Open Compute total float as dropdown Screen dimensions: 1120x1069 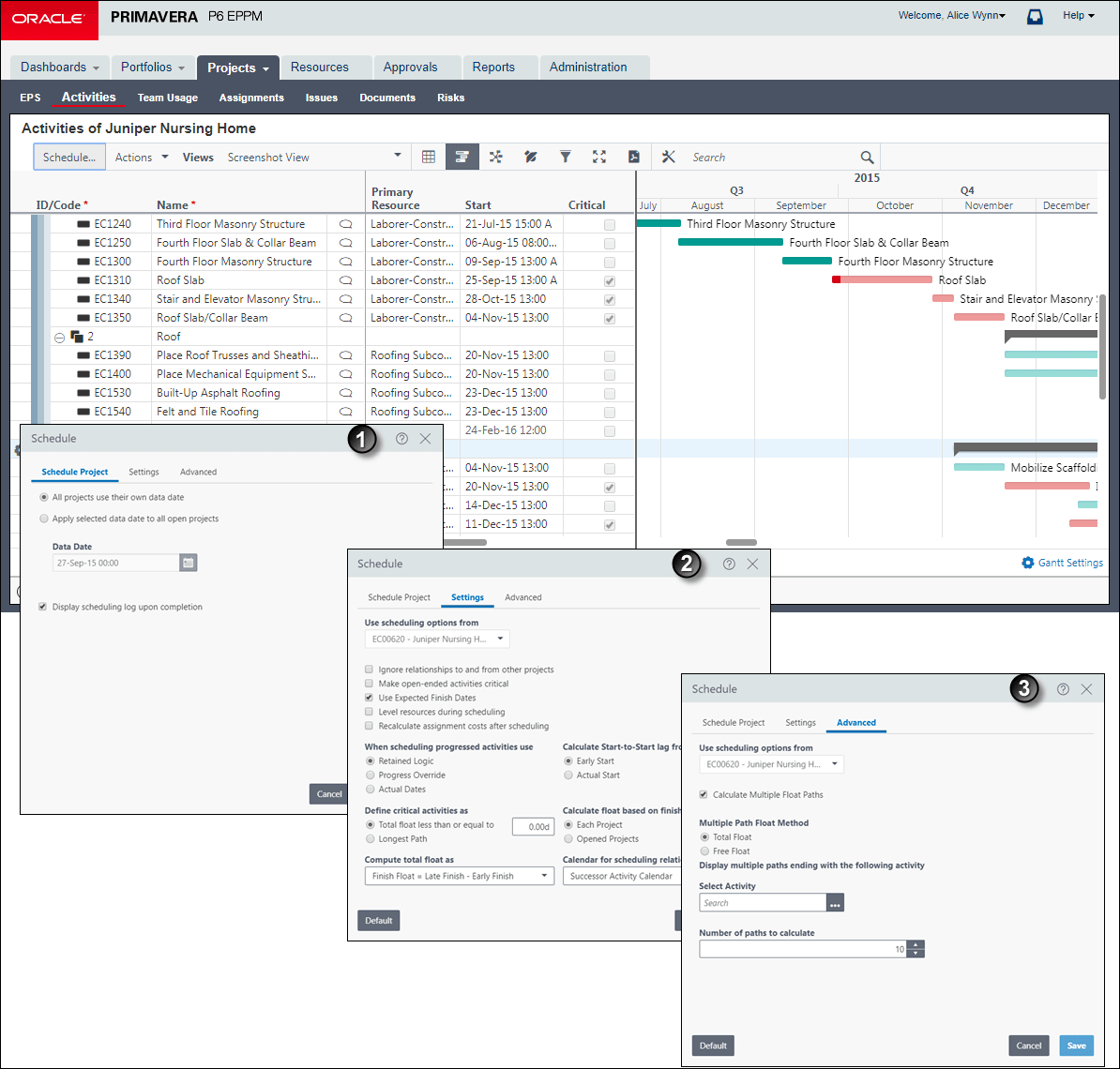[x=460, y=876]
